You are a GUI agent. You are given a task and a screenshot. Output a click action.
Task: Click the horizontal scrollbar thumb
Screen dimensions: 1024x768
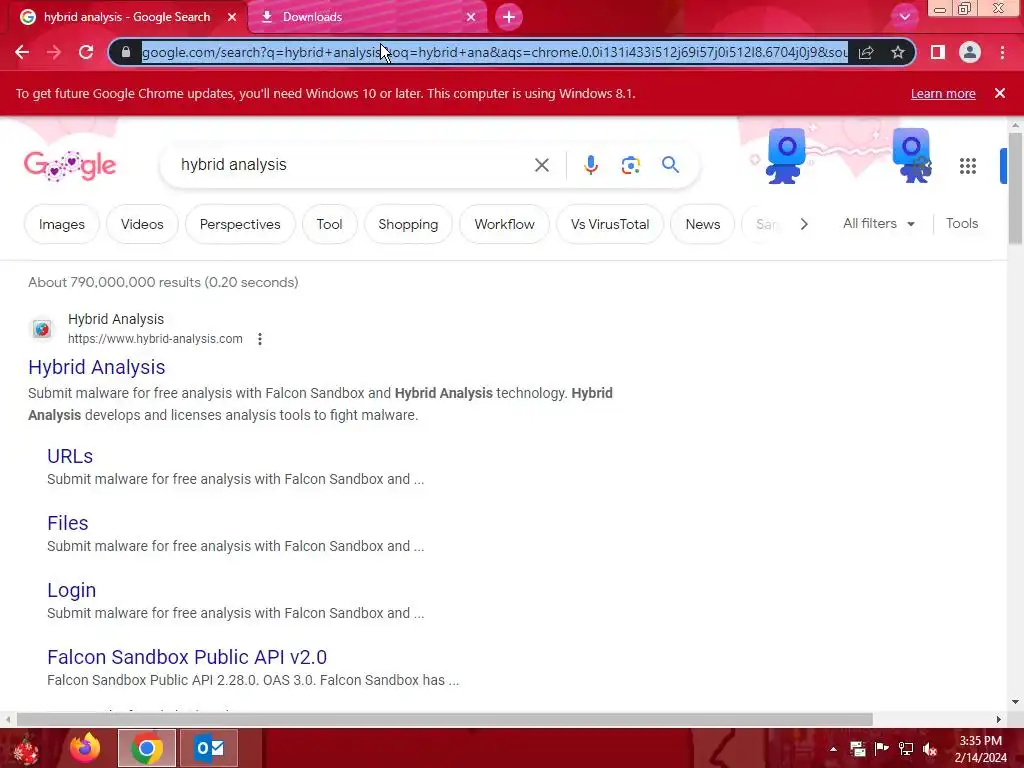point(445,719)
